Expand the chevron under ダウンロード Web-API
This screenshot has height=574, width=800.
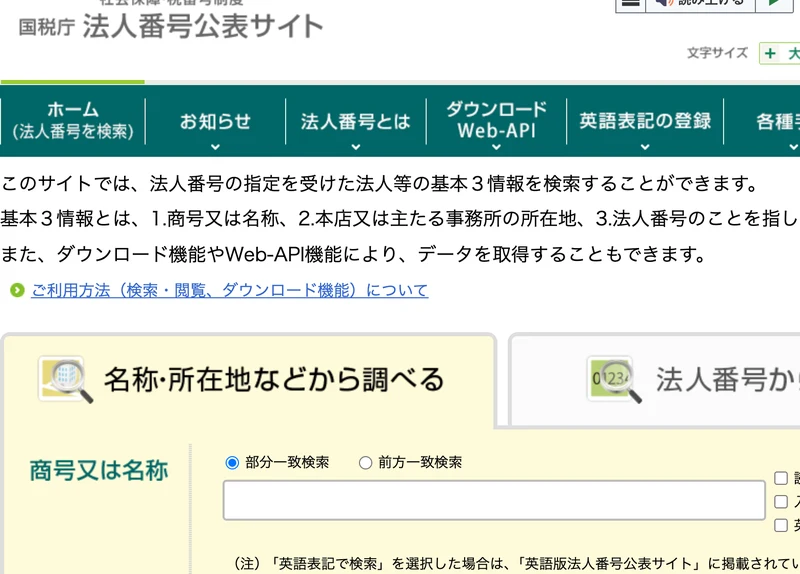pyautogui.click(x=496, y=147)
